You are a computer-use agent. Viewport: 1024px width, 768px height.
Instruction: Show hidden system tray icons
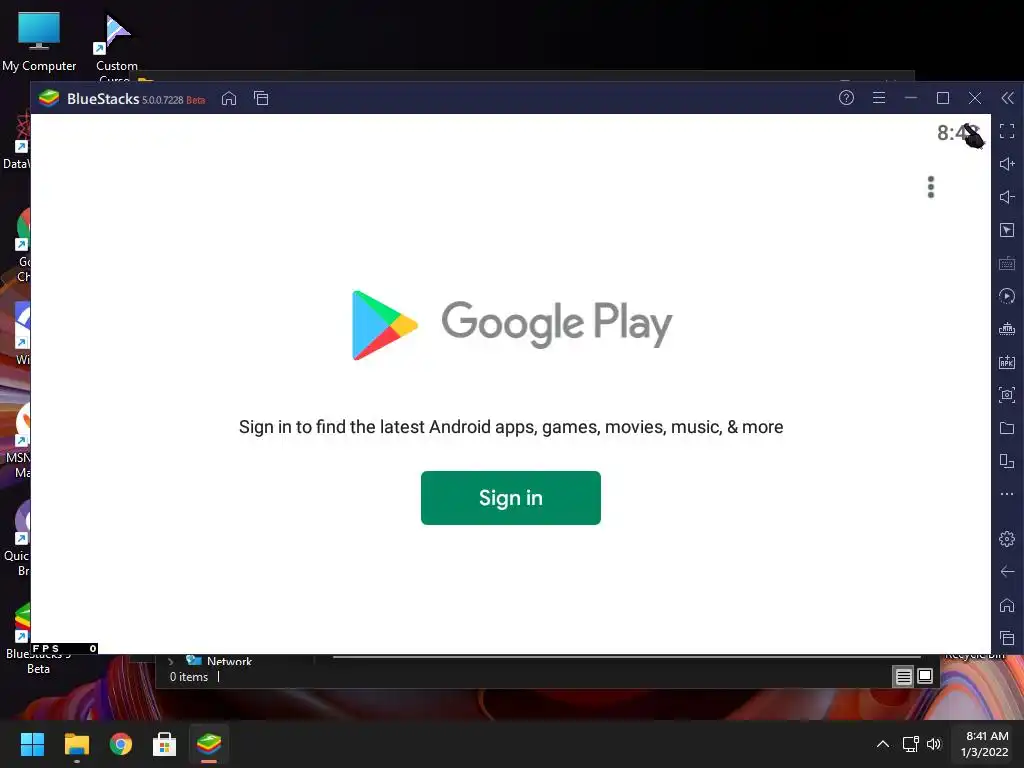[x=882, y=744]
